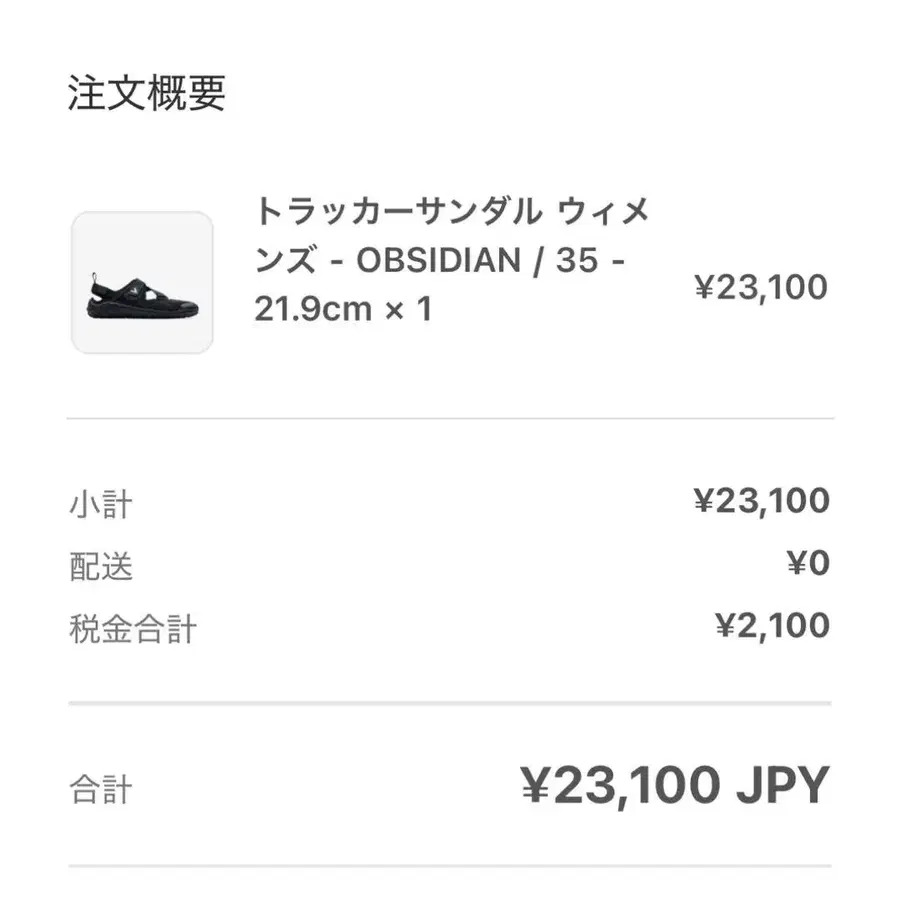
Task: Click the grand total ¥23,100 JPY
Action: [x=675, y=785]
